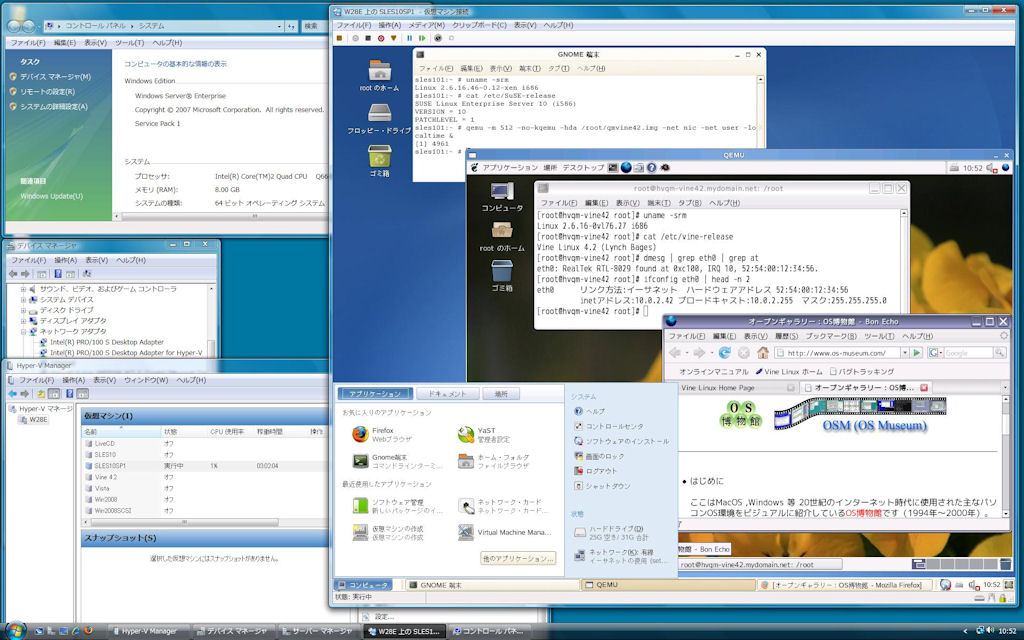
Task: Open Clipboard menu in VM connection window
Action: coord(479,25)
